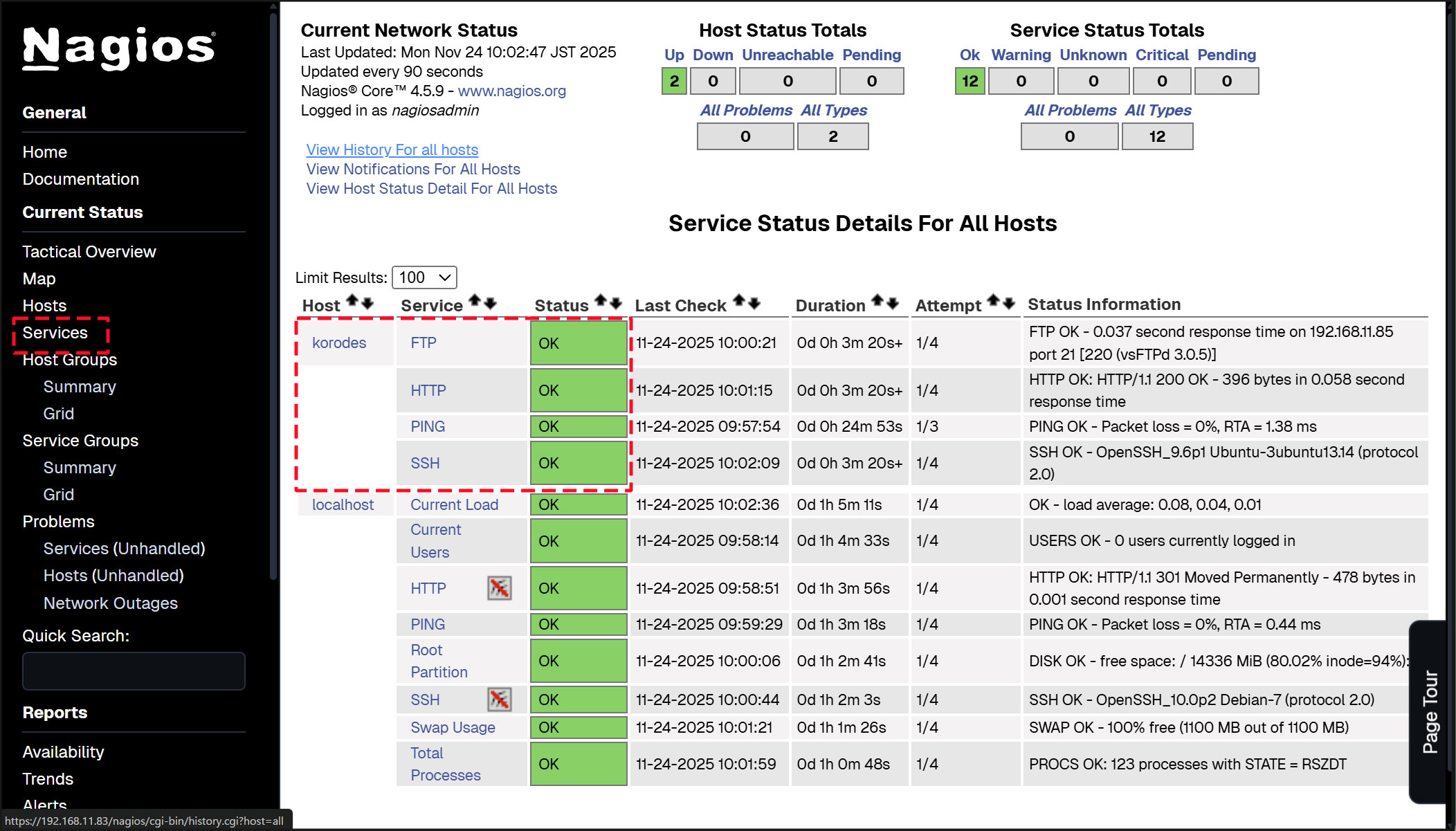Open Host Groups Summary in sidebar

[x=79, y=387]
